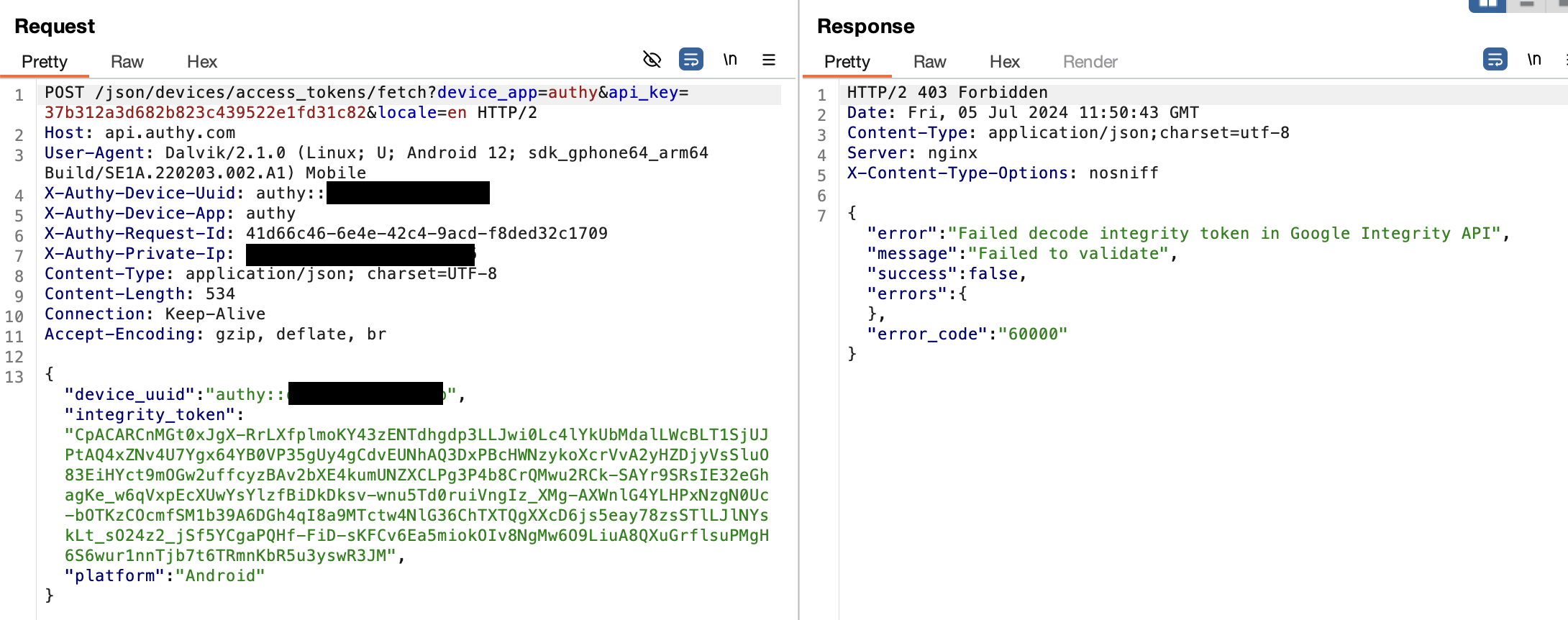This screenshot has width=1568, height=620.
Task: Click the integrity token line starting CpACARCnMGt0xJgX
Action: click(417, 435)
